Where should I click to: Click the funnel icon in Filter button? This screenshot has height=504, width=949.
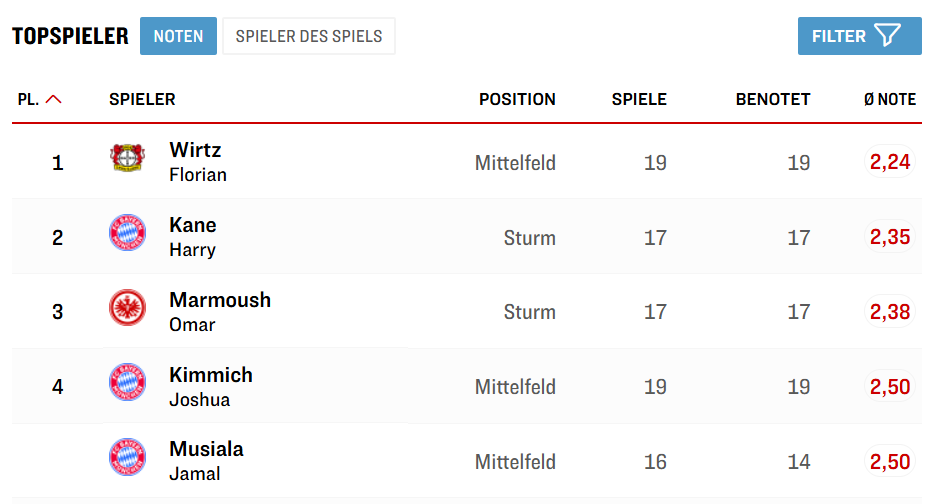click(887, 36)
